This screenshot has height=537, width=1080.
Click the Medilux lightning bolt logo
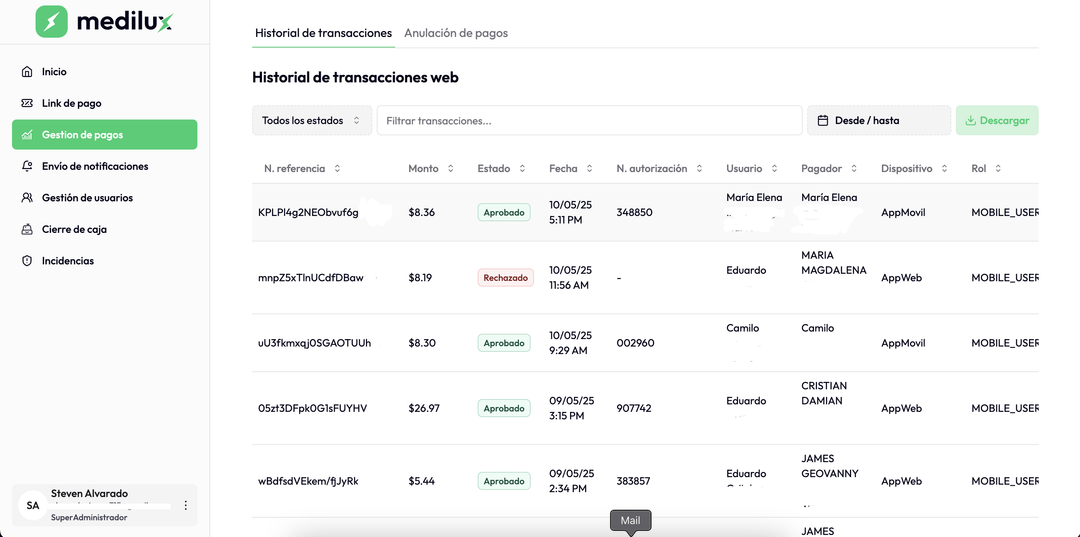click(x=51, y=22)
